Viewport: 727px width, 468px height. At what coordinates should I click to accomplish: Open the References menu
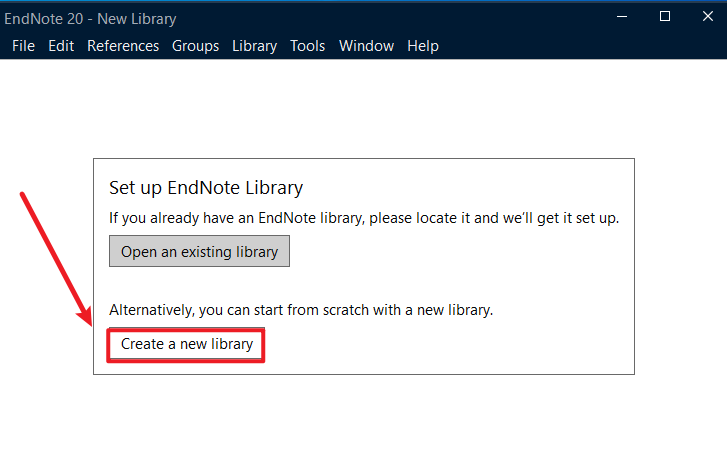(x=123, y=46)
